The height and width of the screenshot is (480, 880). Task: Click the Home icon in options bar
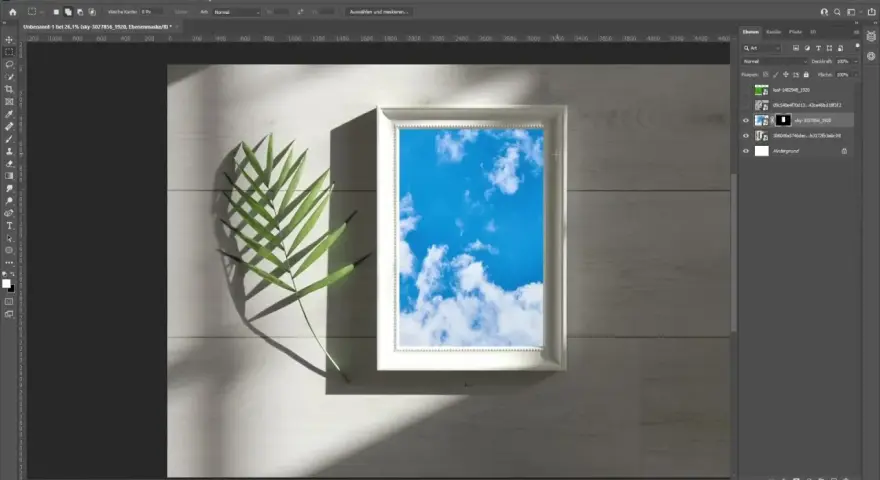(12, 12)
